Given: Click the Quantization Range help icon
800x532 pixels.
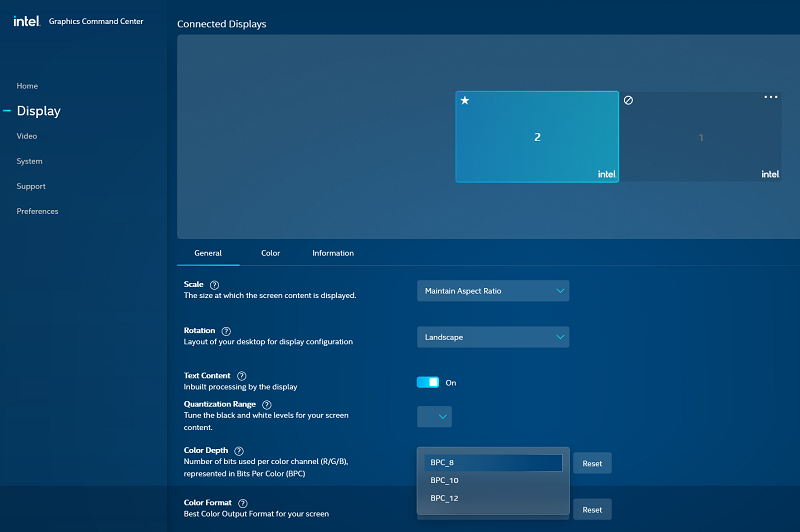Looking at the screenshot, I should [x=266, y=405].
